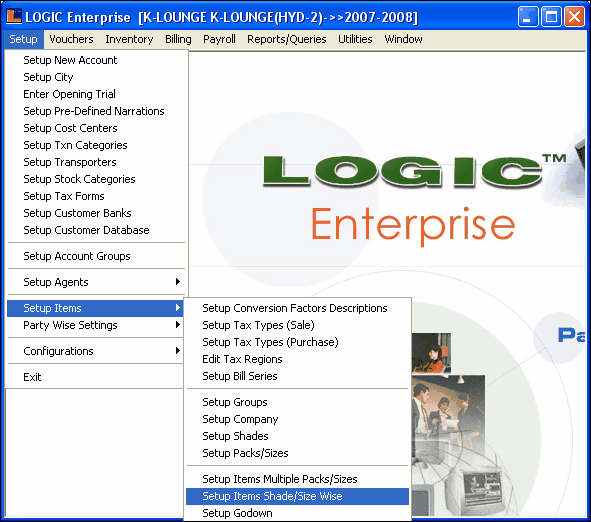Open the Window menu
Viewport: 591px width, 522px height.
tap(403, 39)
